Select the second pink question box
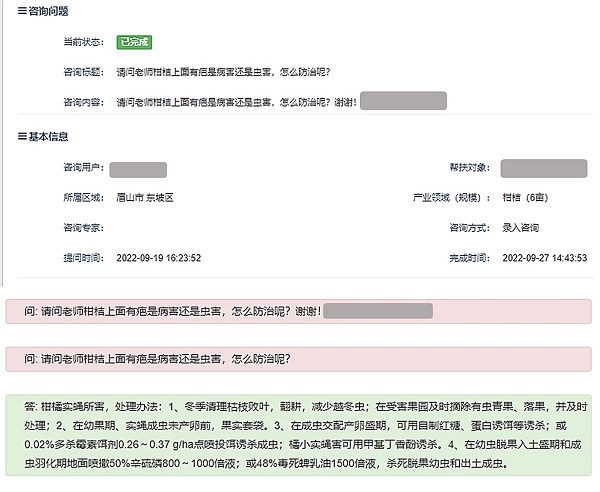The width and height of the screenshot is (600, 492). point(300,359)
